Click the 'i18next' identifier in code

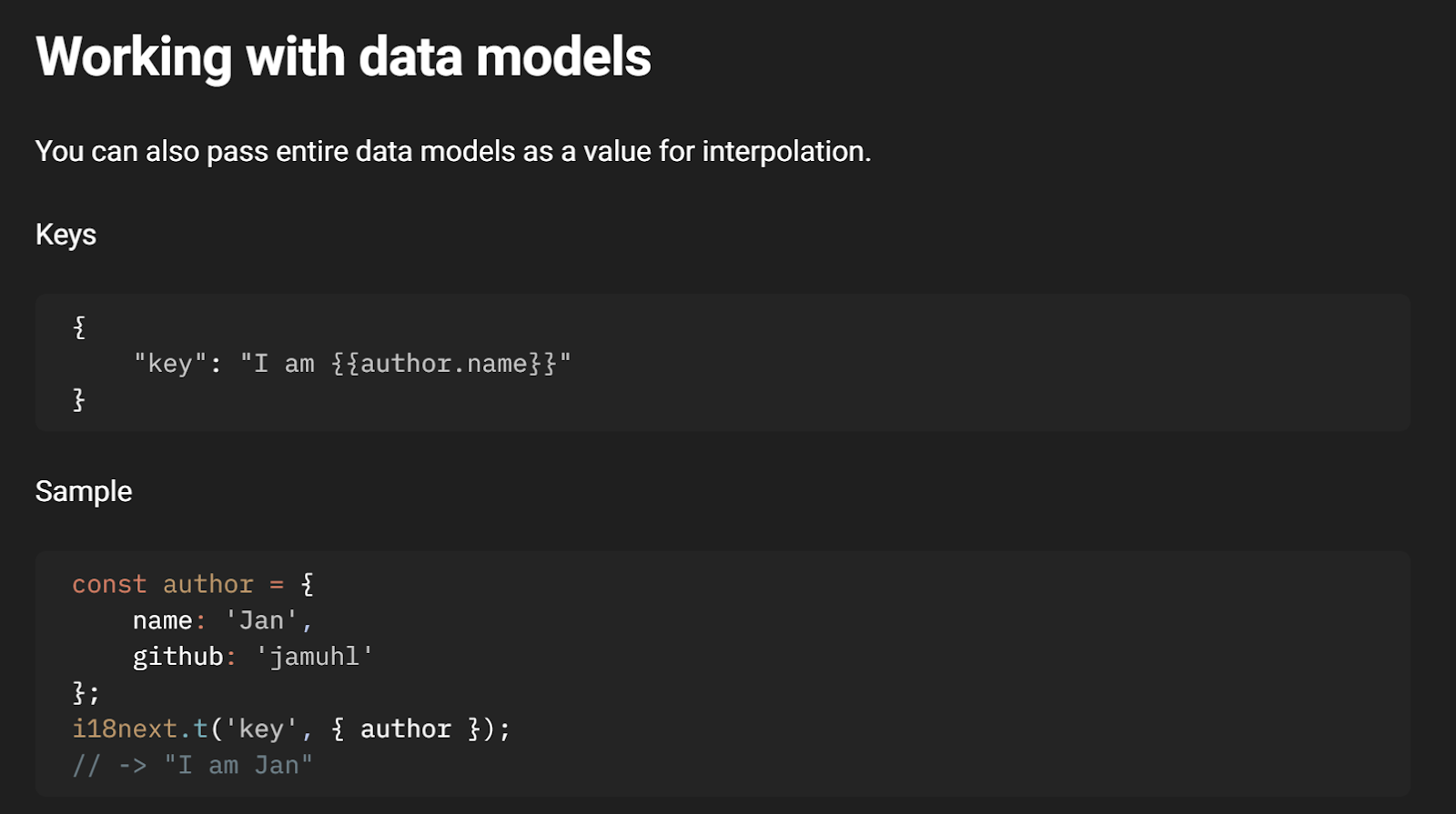point(125,729)
